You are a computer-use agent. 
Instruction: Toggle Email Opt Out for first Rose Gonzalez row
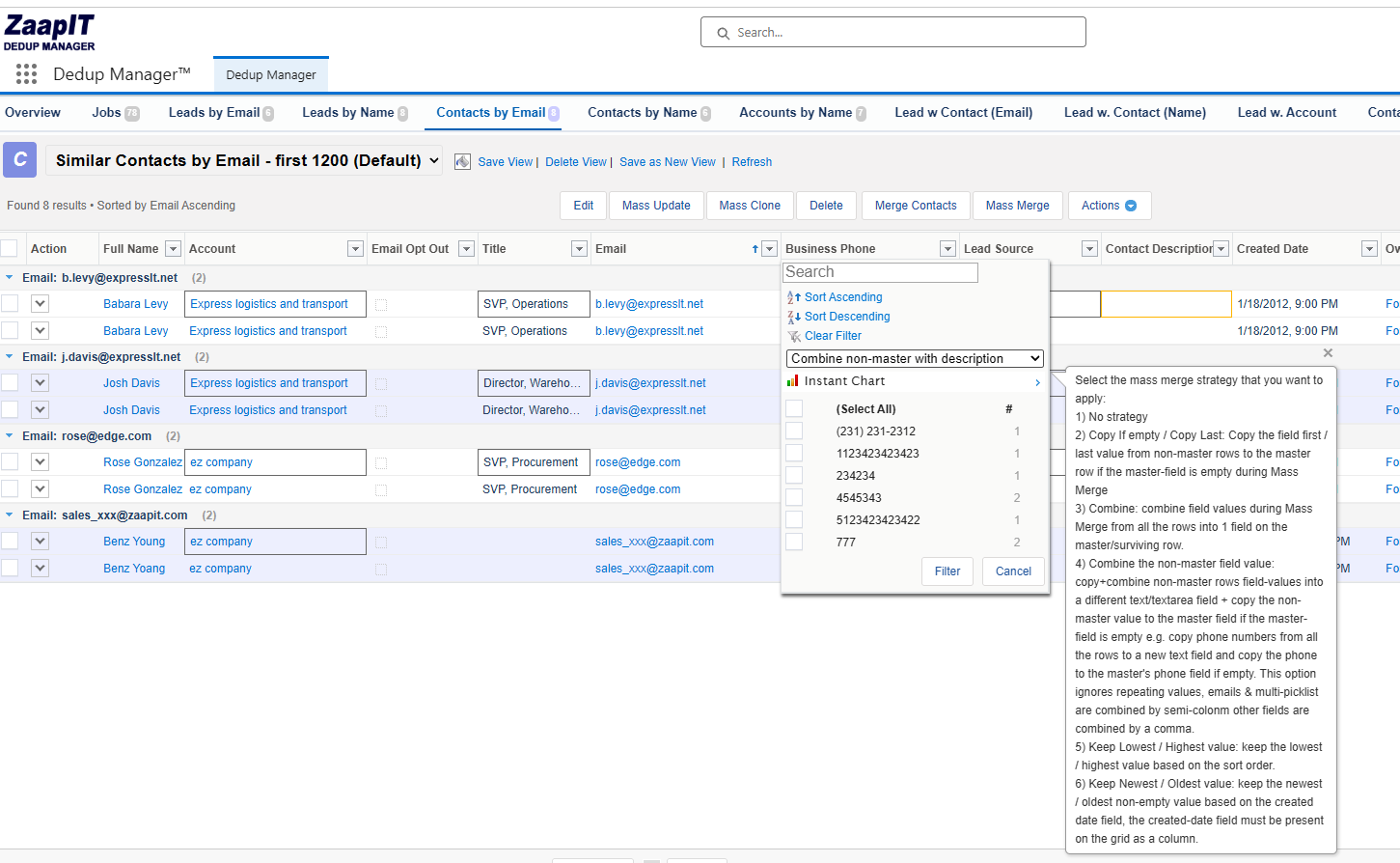tap(381, 463)
